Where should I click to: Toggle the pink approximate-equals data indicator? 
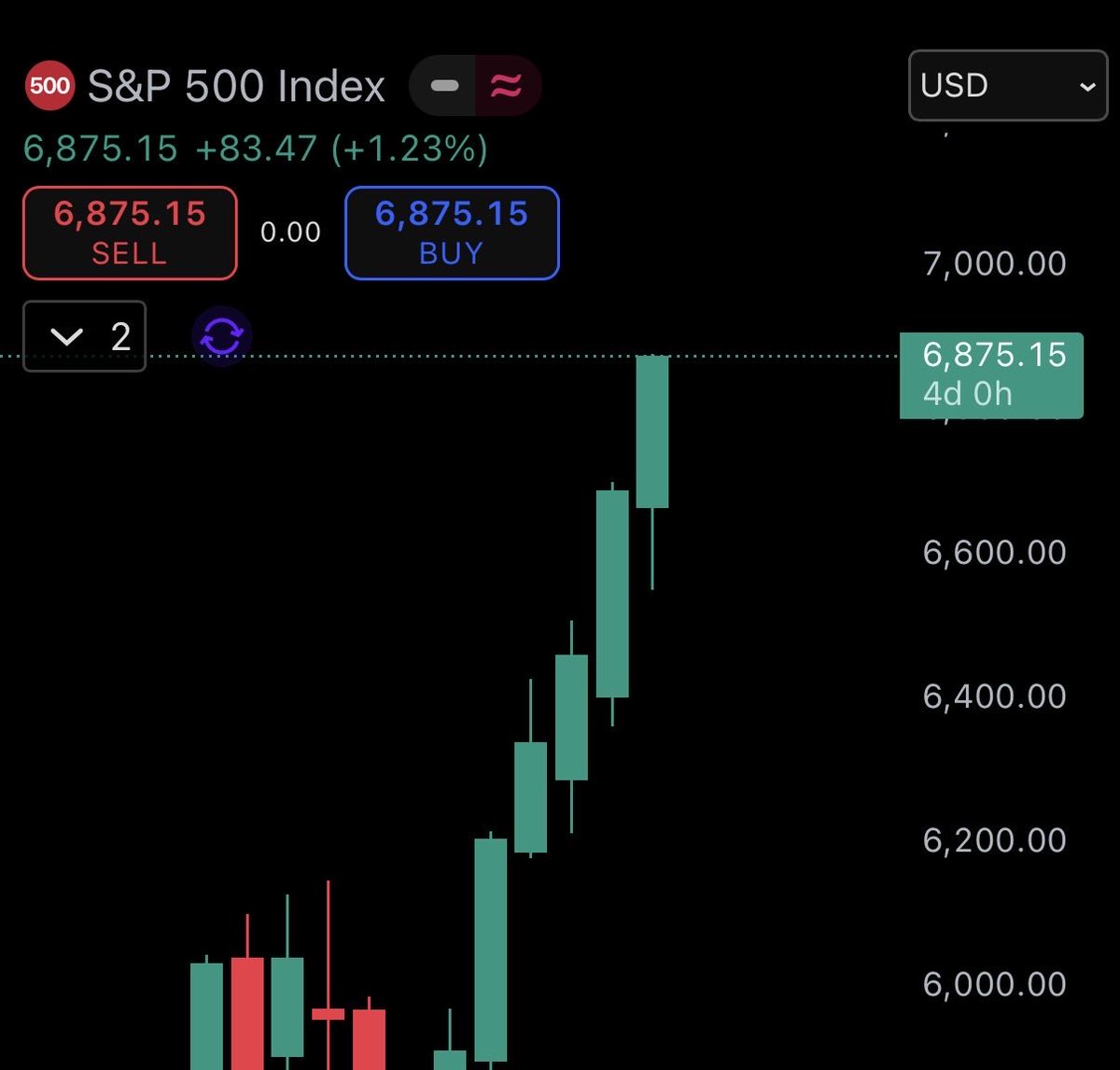(507, 86)
